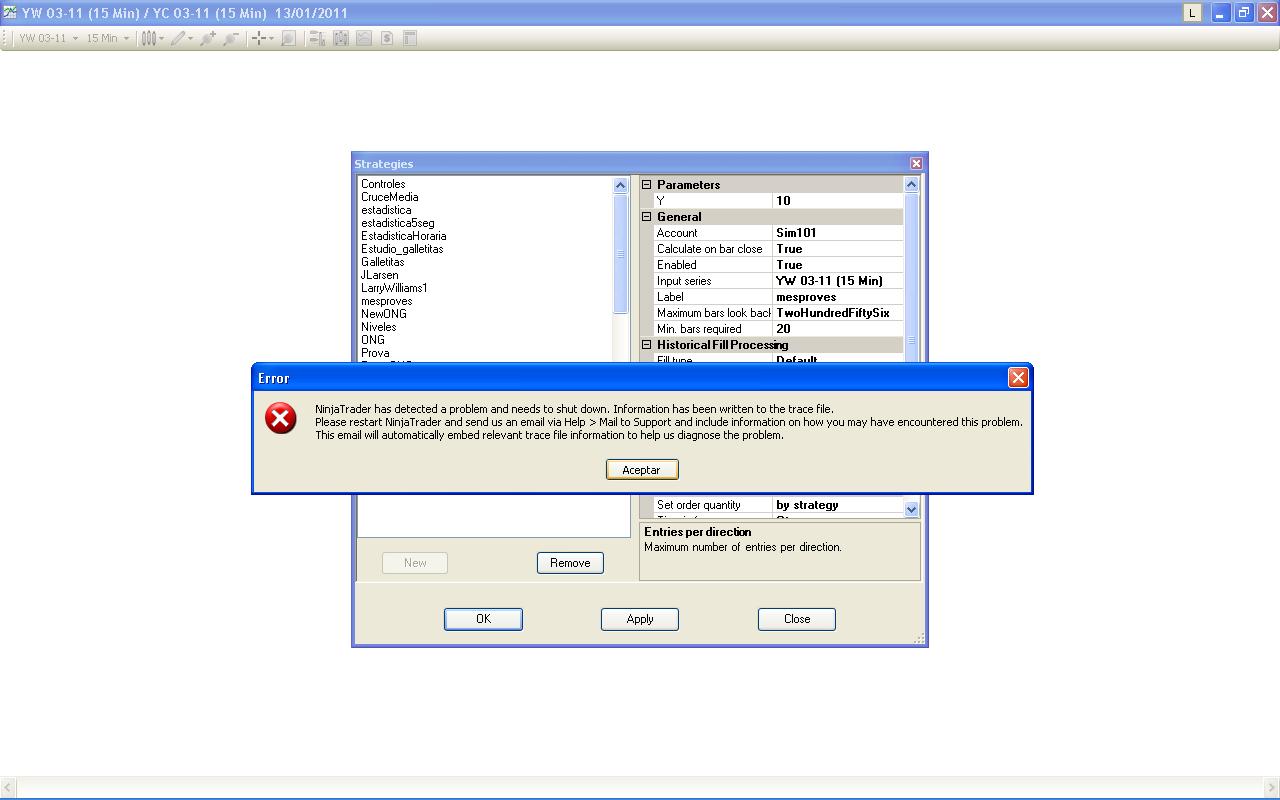Screen dimensions: 1280x800
Task: Click Apply in the Strategies dialog
Action: 640,619
